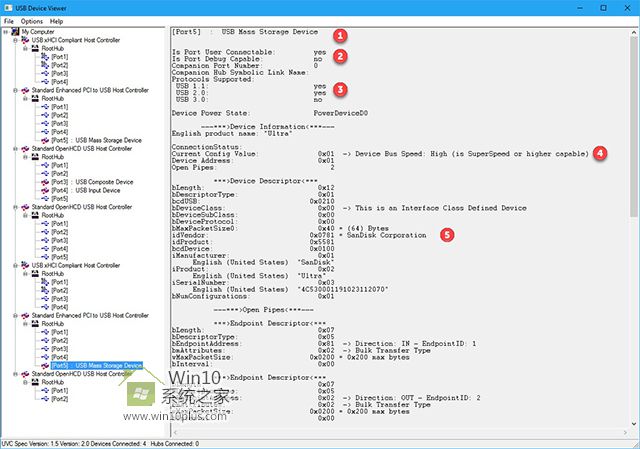Collapse Enhanced PCI controller holding highlighted Port5
The width and height of the screenshot is (640, 449).
16,315
